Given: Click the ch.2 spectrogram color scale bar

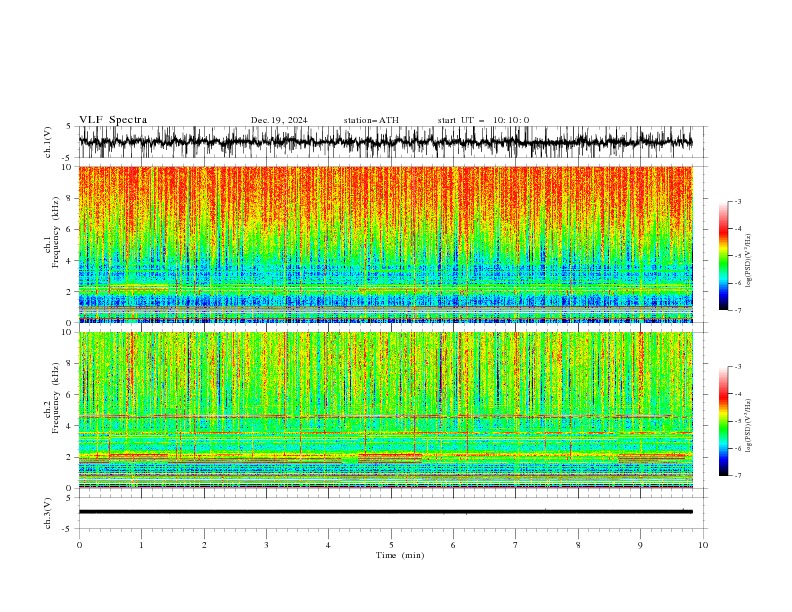Looking at the screenshot, I should 723,421.
